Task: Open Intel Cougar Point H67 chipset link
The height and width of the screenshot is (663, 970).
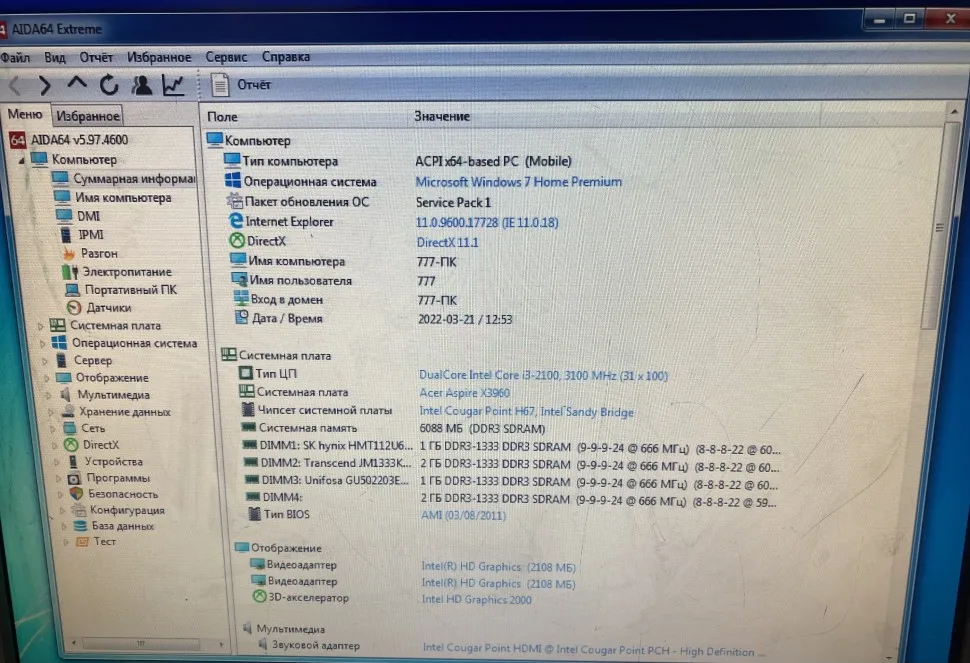Action: point(526,411)
